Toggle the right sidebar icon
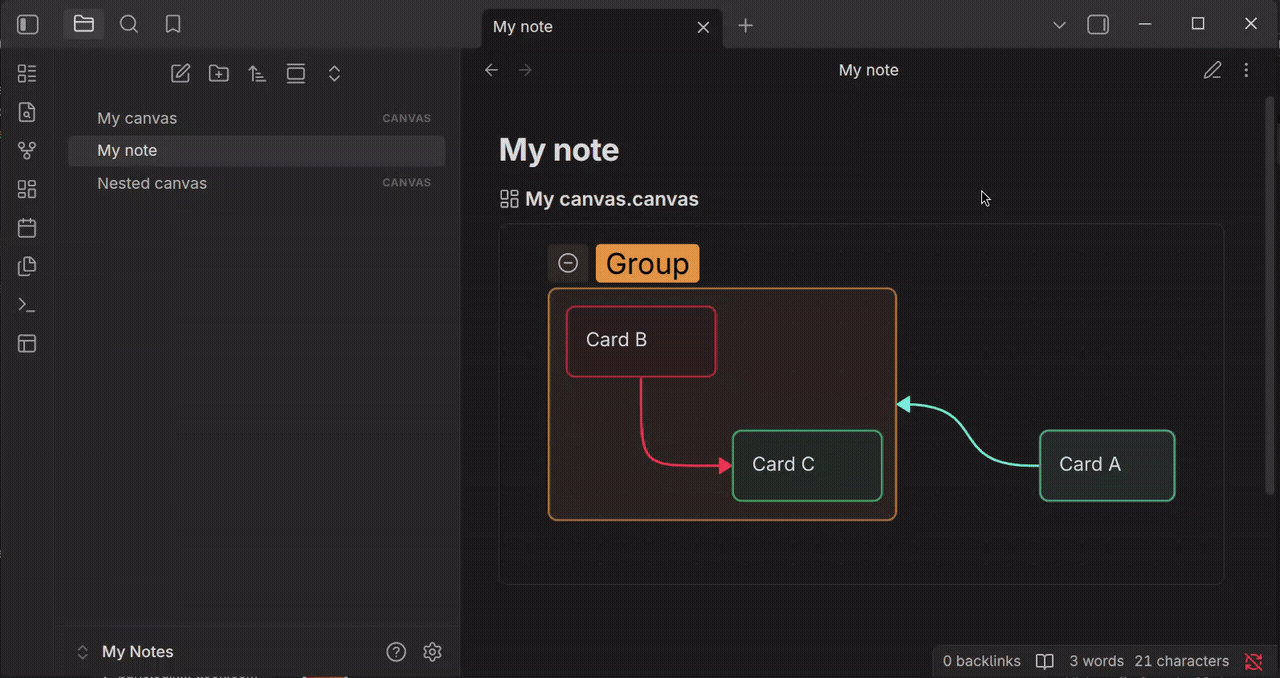The width and height of the screenshot is (1280, 678). [1098, 25]
